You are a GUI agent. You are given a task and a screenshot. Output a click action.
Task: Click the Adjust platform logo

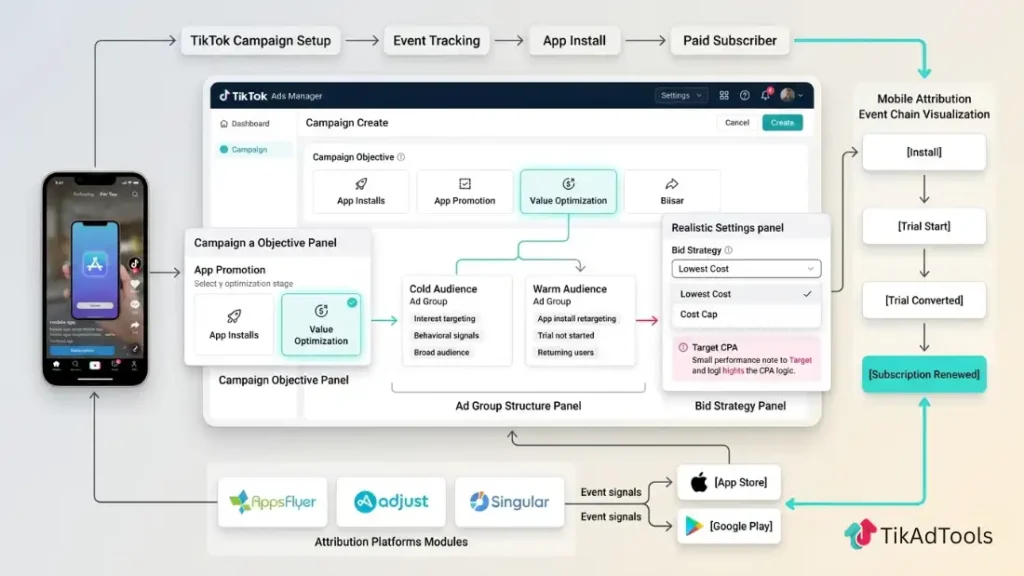391,503
